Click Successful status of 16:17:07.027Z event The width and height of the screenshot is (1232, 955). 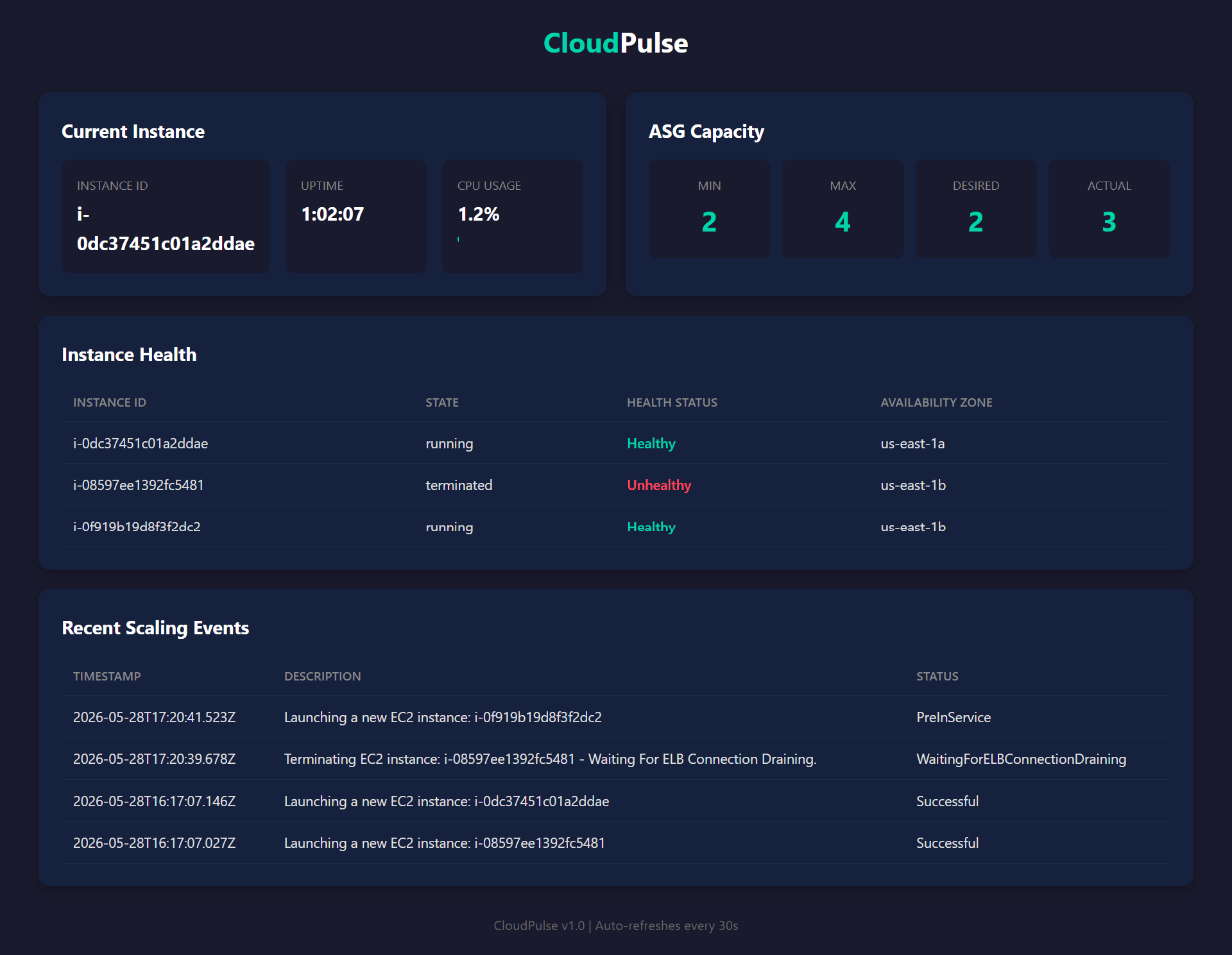pos(947,843)
